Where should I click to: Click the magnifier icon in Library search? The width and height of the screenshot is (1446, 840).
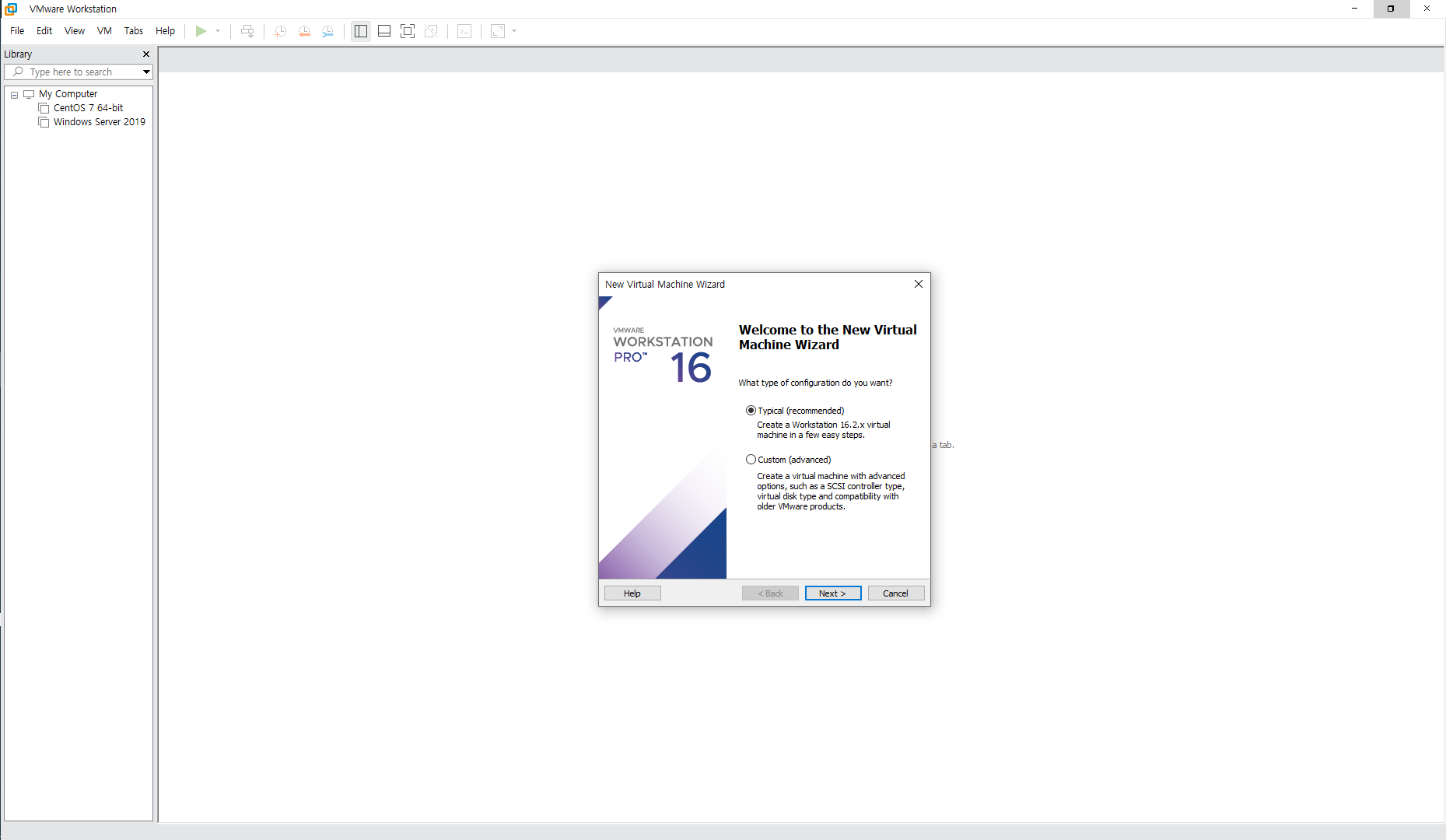coord(18,72)
